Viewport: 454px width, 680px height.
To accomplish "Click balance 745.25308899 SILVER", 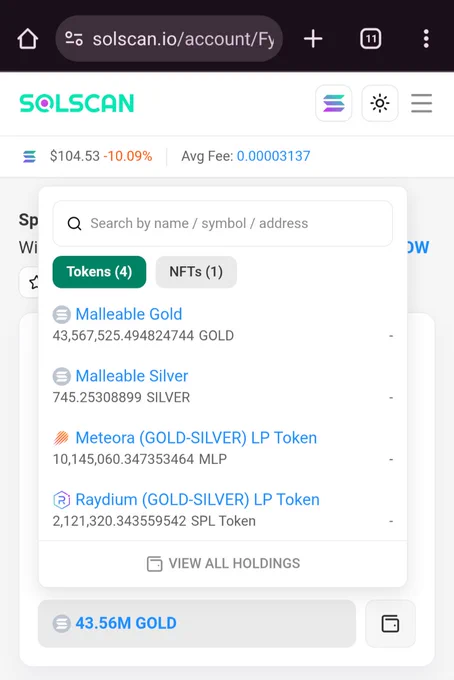I will 121,397.
